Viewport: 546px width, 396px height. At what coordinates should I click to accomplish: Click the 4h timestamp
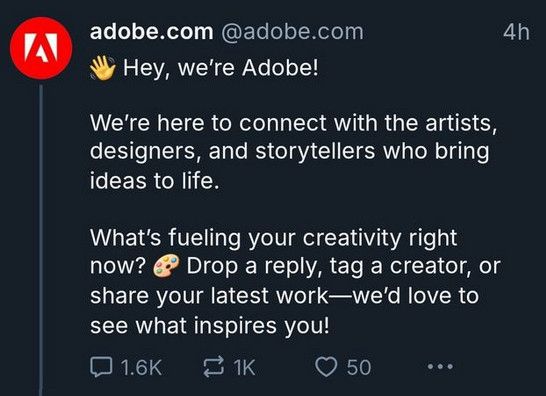[516, 32]
